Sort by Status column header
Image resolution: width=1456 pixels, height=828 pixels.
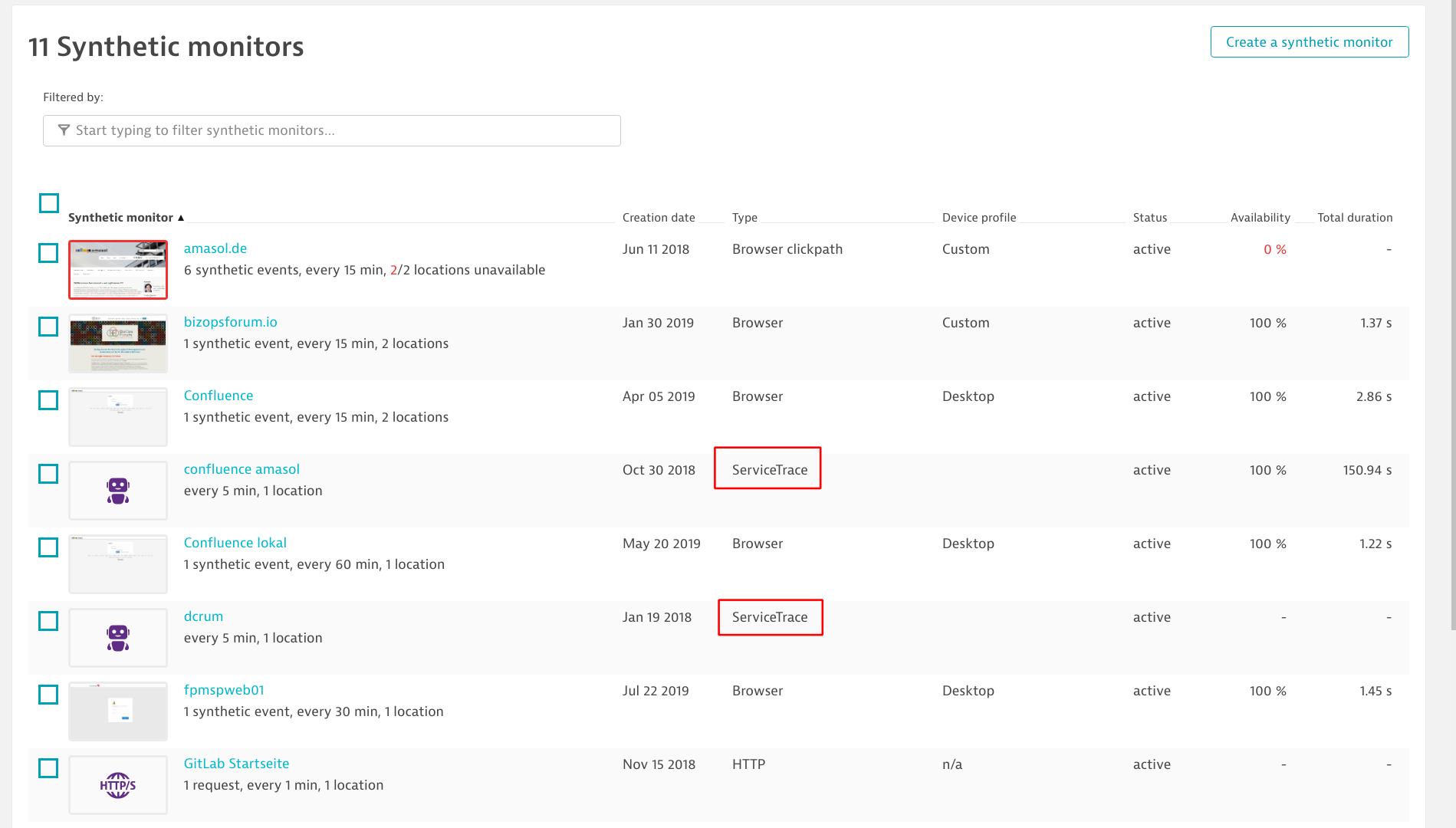pos(1150,218)
